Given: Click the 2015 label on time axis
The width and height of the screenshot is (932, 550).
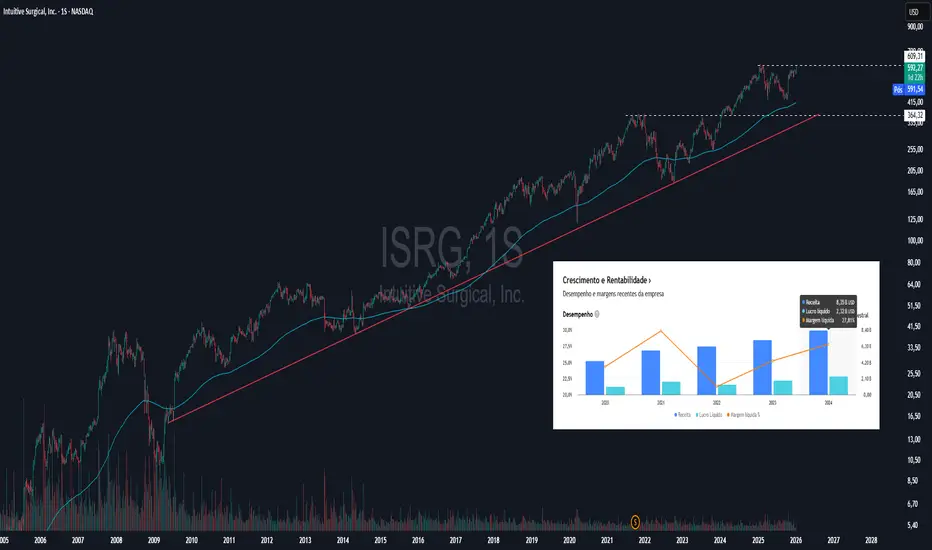Looking at the screenshot, I should pos(380,540).
